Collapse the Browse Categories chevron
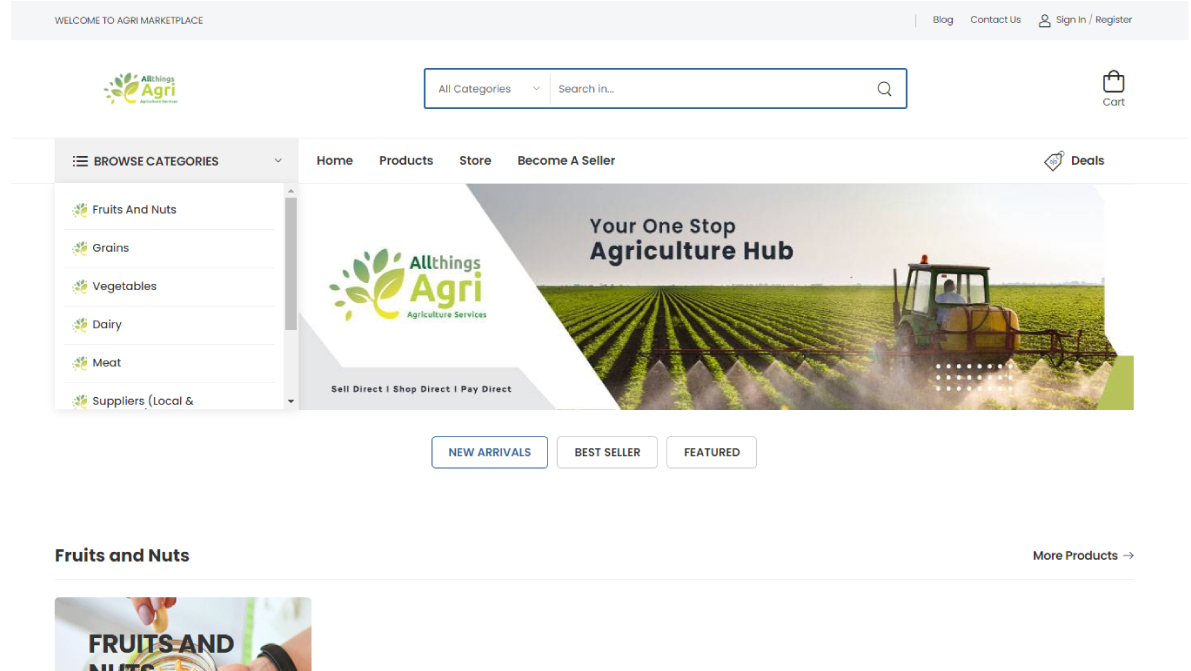Image resolution: width=1191 pixels, height=671 pixels. [x=278, y=161]
